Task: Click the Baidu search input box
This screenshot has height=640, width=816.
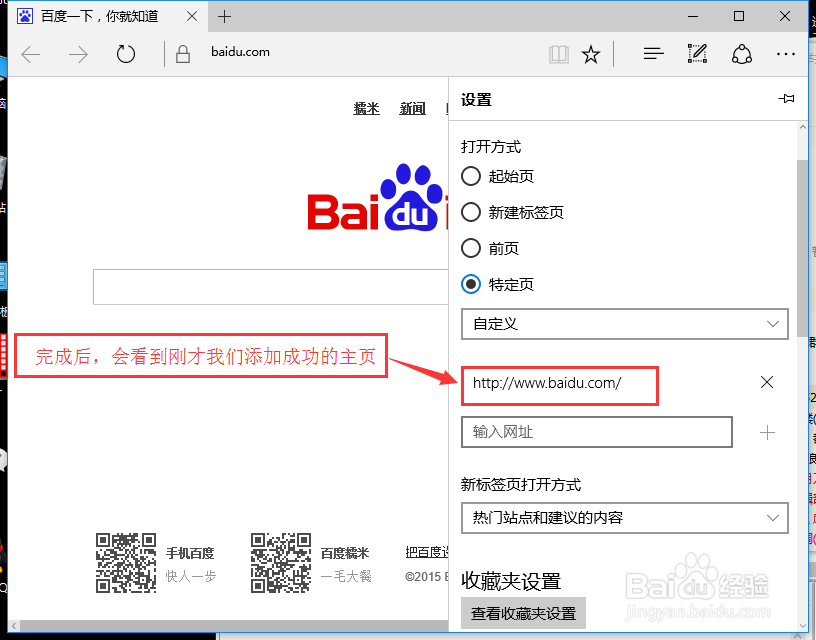Action: [x=271, y=287]
